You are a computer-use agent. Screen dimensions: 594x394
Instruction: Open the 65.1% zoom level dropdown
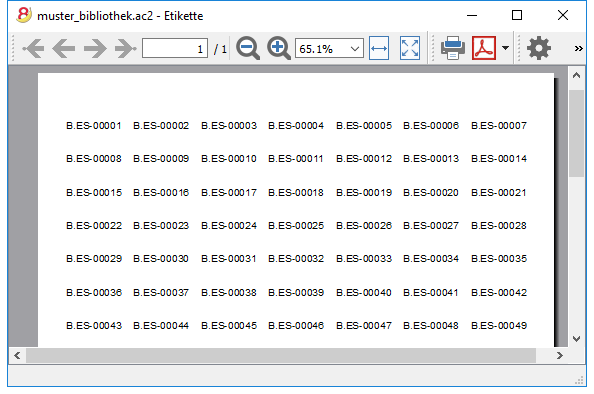[x=329, y=48]
